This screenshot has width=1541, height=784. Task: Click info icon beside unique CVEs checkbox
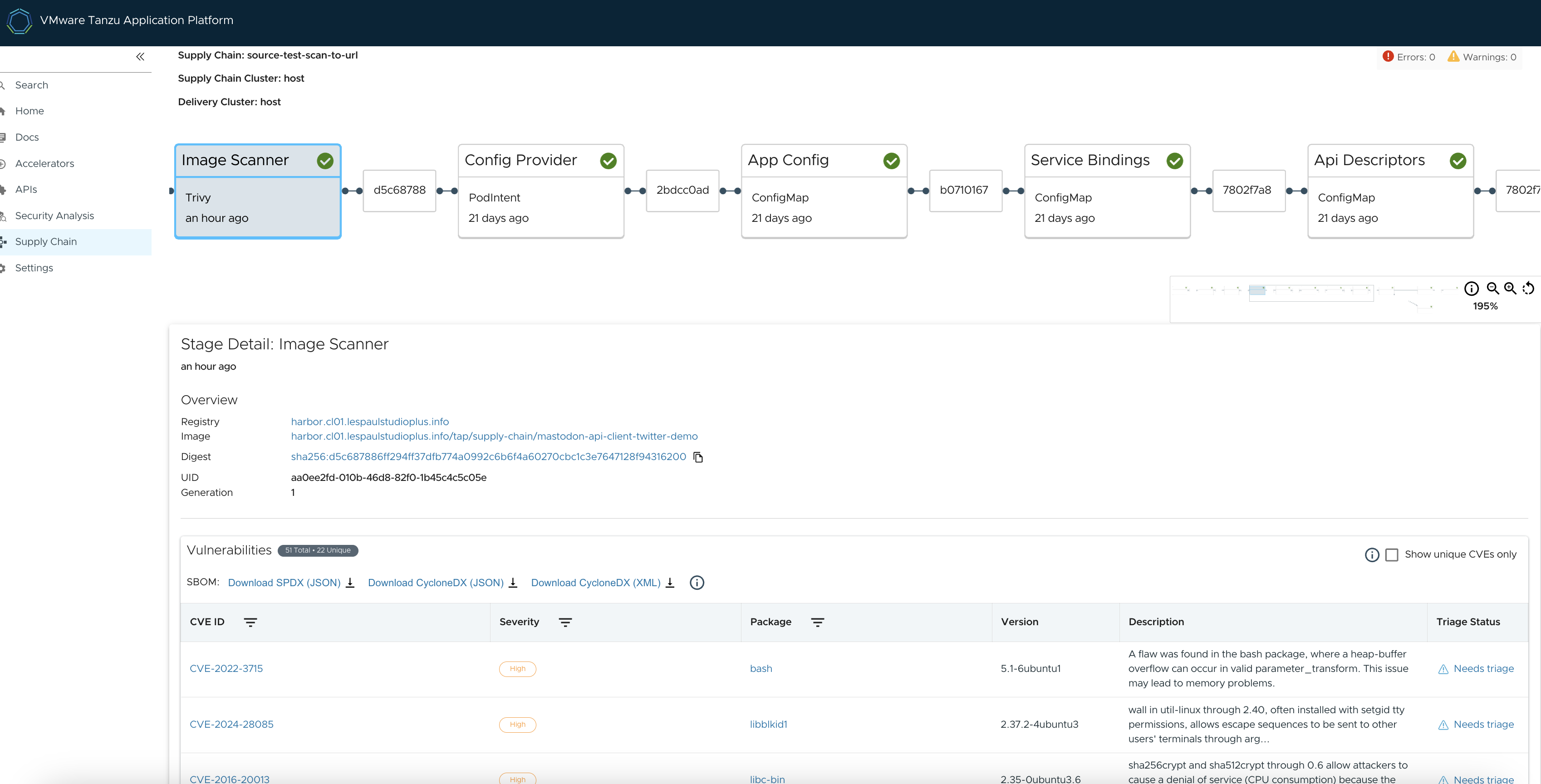click(1372, 555)
